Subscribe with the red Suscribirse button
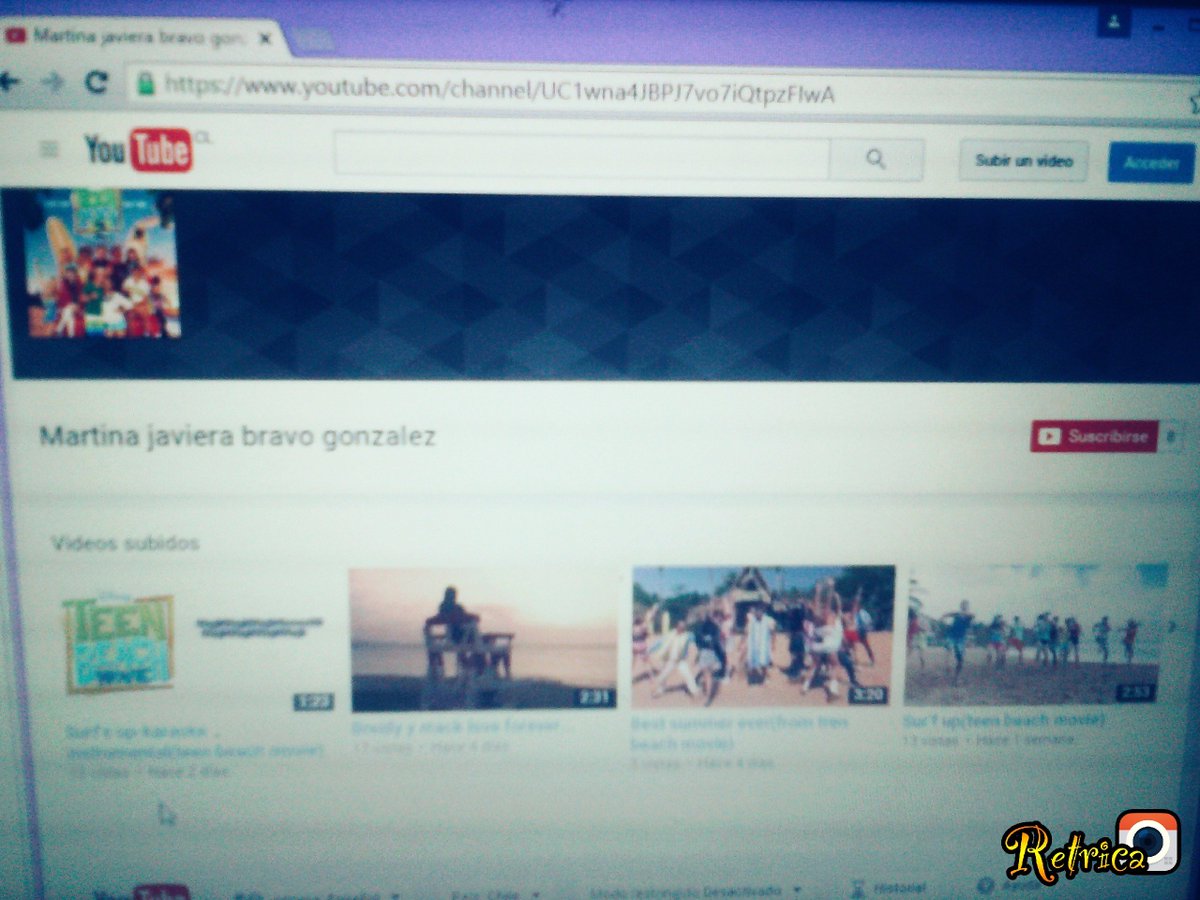1200x900 pixels. [1094, 437]
